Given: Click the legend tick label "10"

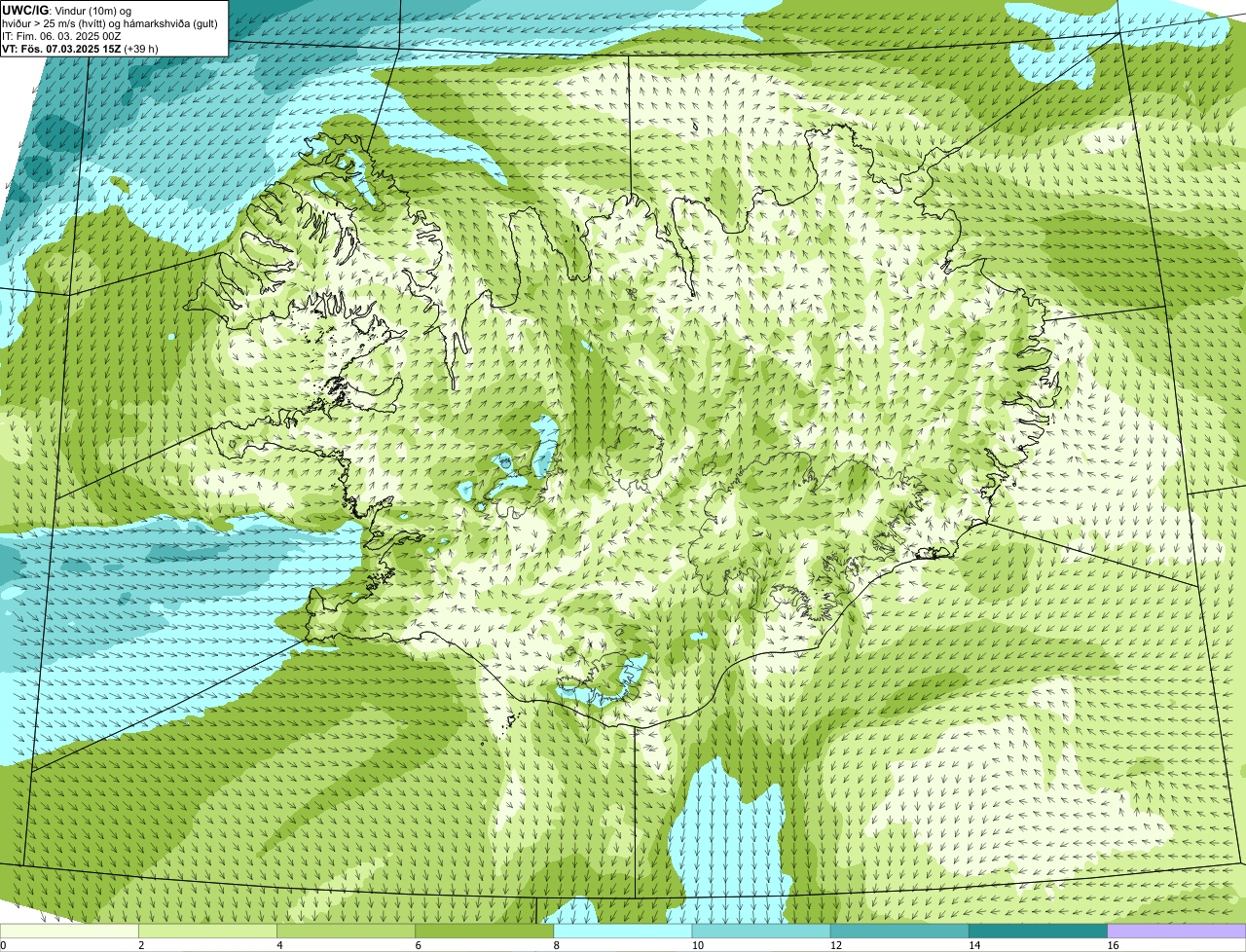Looking at the screenshot, I should [697, 945].
